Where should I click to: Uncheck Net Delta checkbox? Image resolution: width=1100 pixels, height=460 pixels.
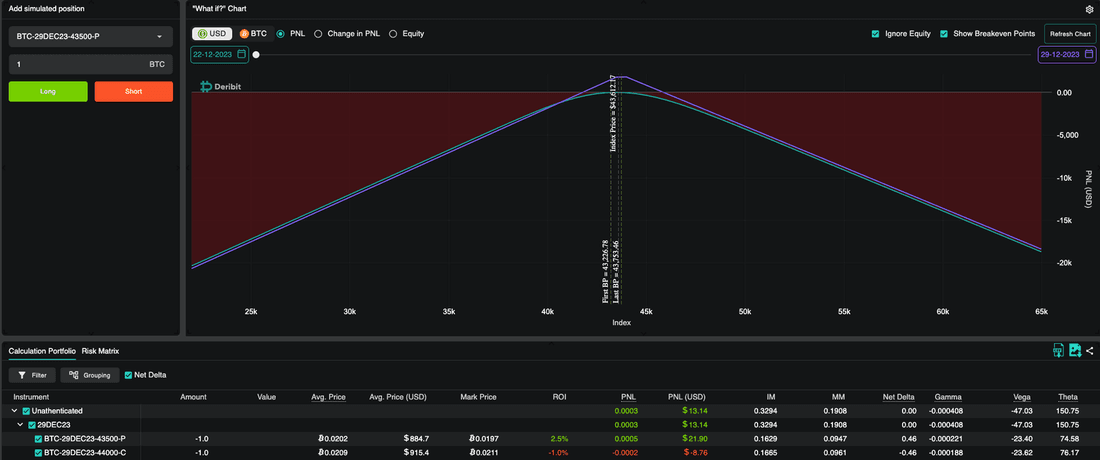point(128,375)
